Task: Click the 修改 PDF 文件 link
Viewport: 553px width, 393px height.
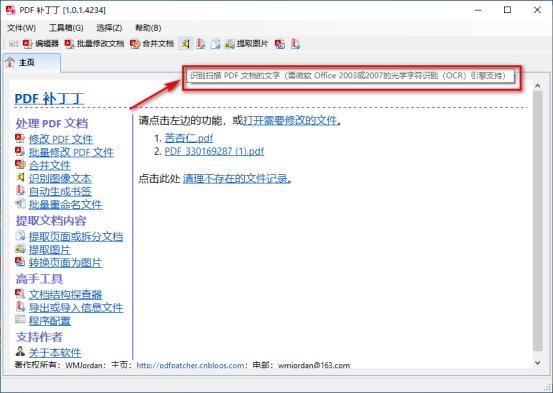Action: point(61,139)
